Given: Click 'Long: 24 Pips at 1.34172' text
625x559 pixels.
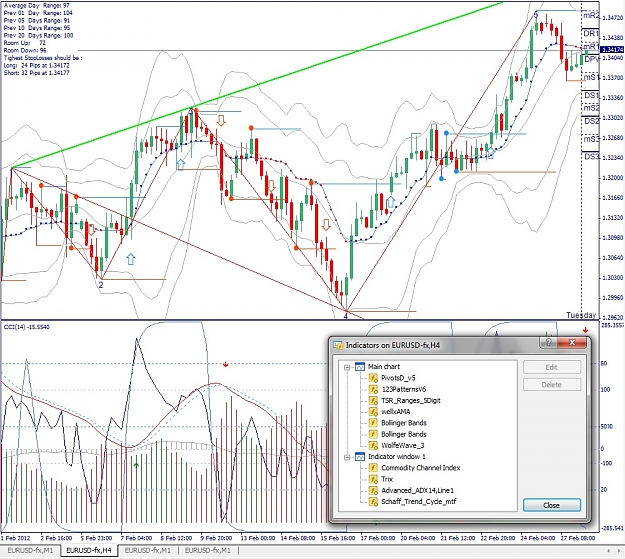Looking at the screenshot, I should tap(36, 65).
